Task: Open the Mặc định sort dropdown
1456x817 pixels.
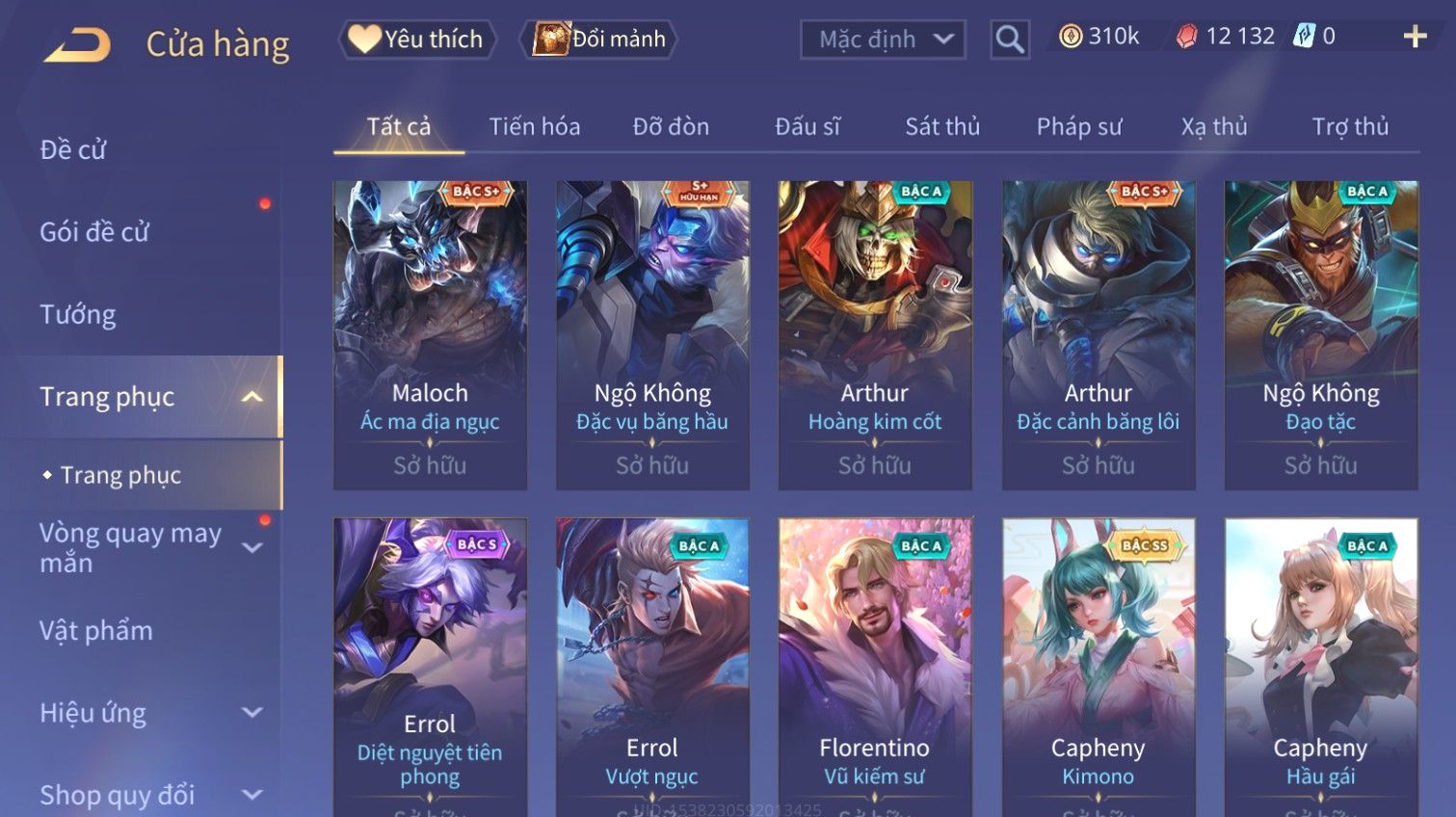Action: [x=883, y=40]
